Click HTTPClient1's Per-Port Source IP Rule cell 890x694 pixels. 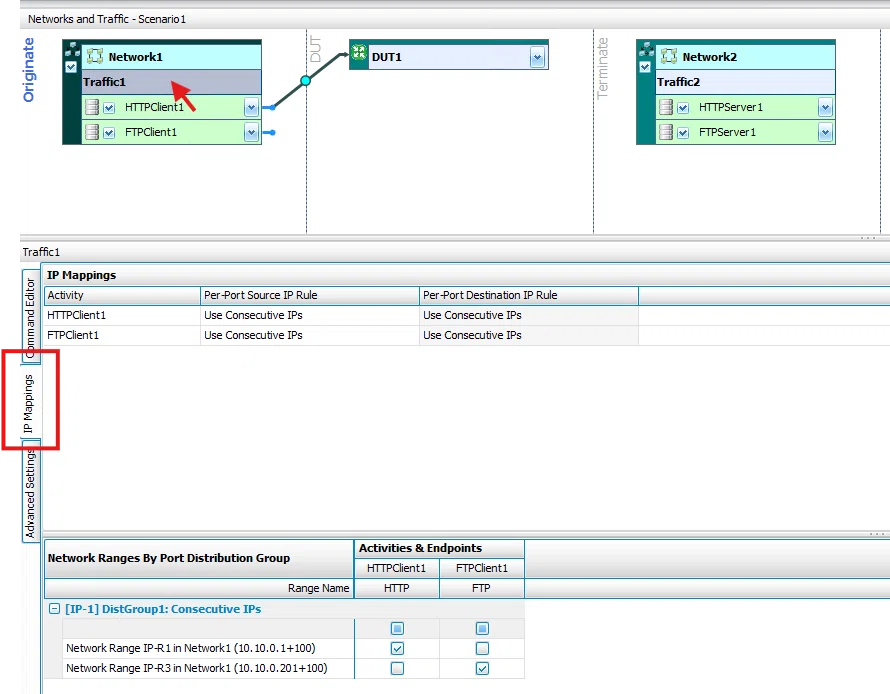point(309,315)
